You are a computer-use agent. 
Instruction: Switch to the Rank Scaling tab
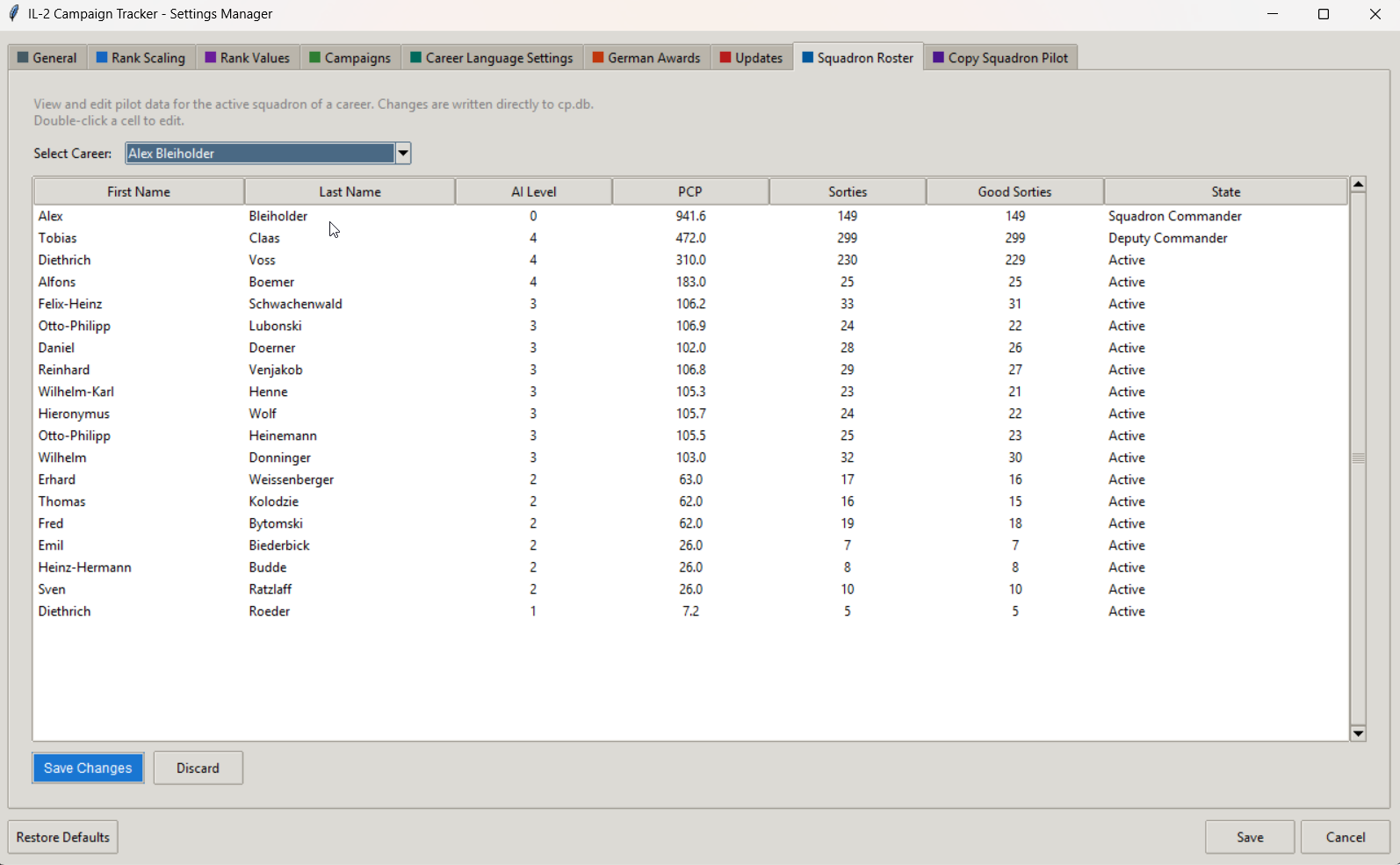point(141,58)
